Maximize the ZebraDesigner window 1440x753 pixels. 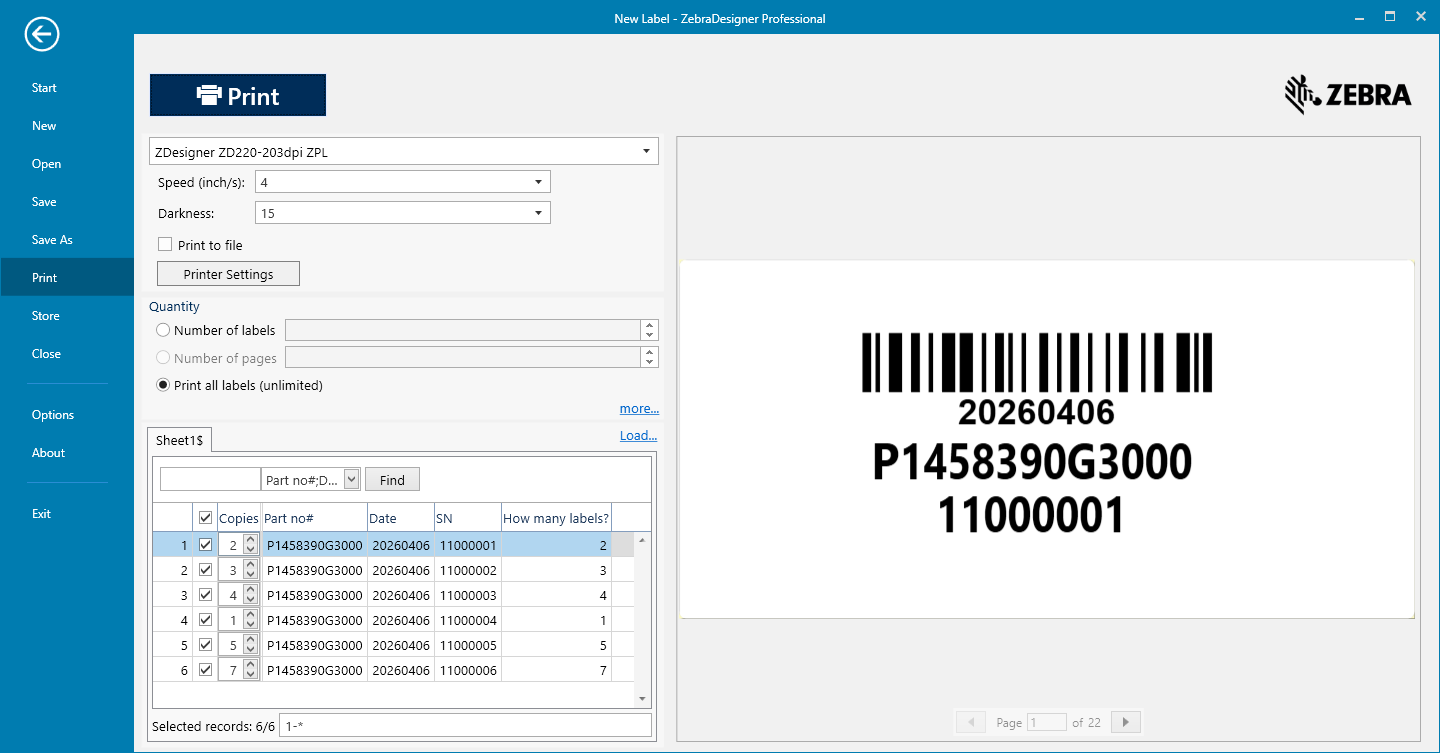click(1389, 17)
